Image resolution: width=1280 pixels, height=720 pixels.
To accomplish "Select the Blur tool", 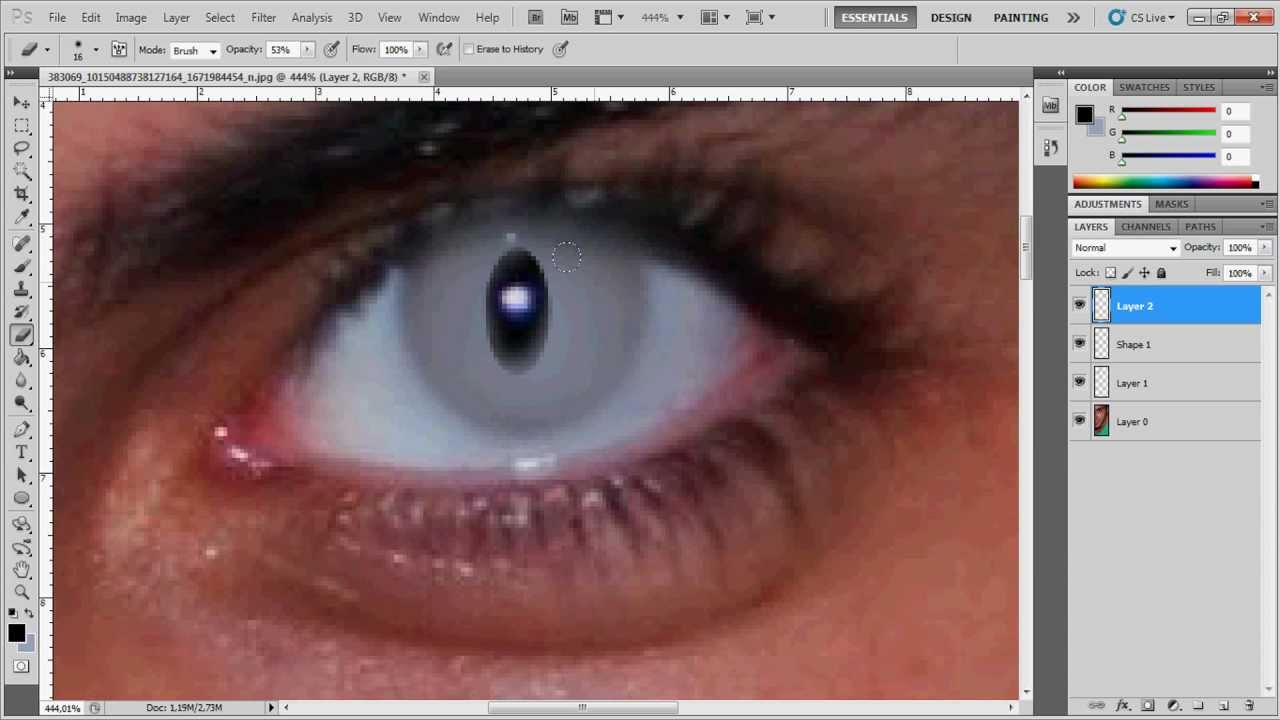I will pyautogui.click(x=22, y=381).
